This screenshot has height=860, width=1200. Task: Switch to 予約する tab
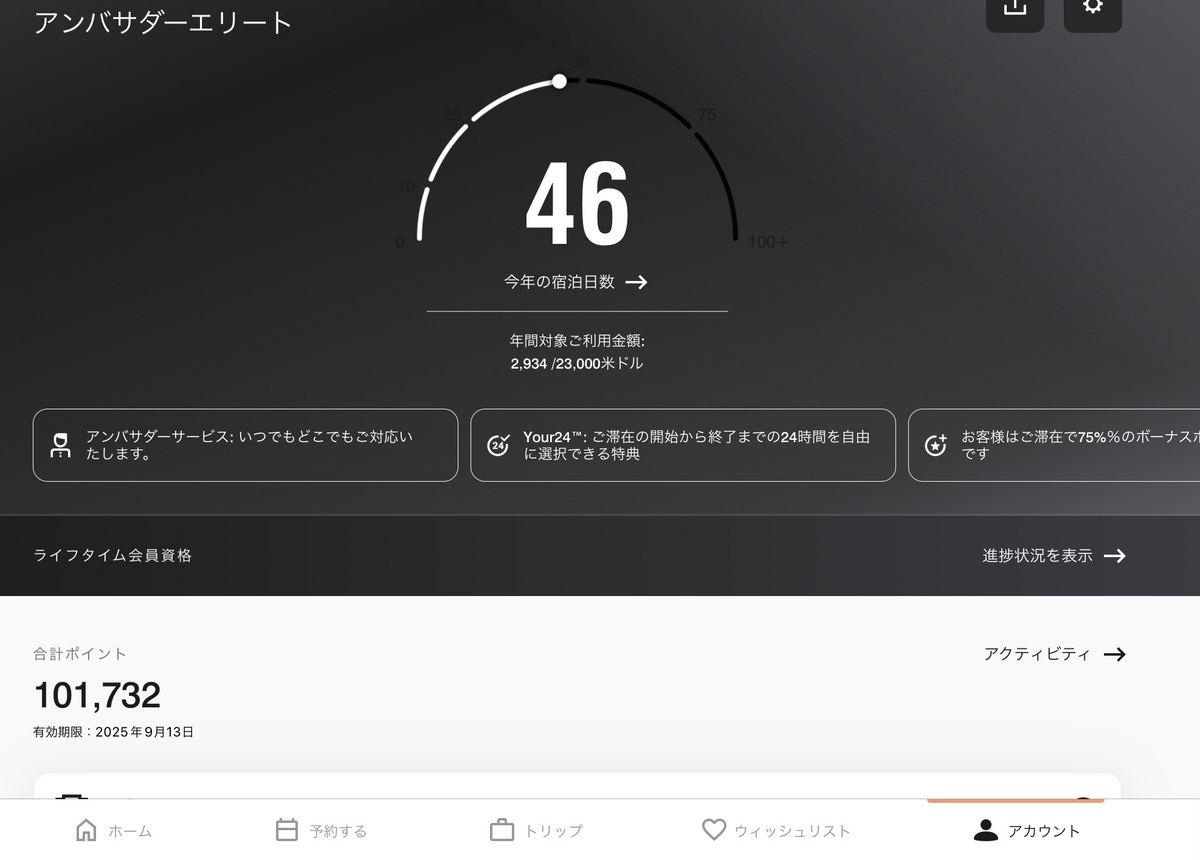pos(321,830)
